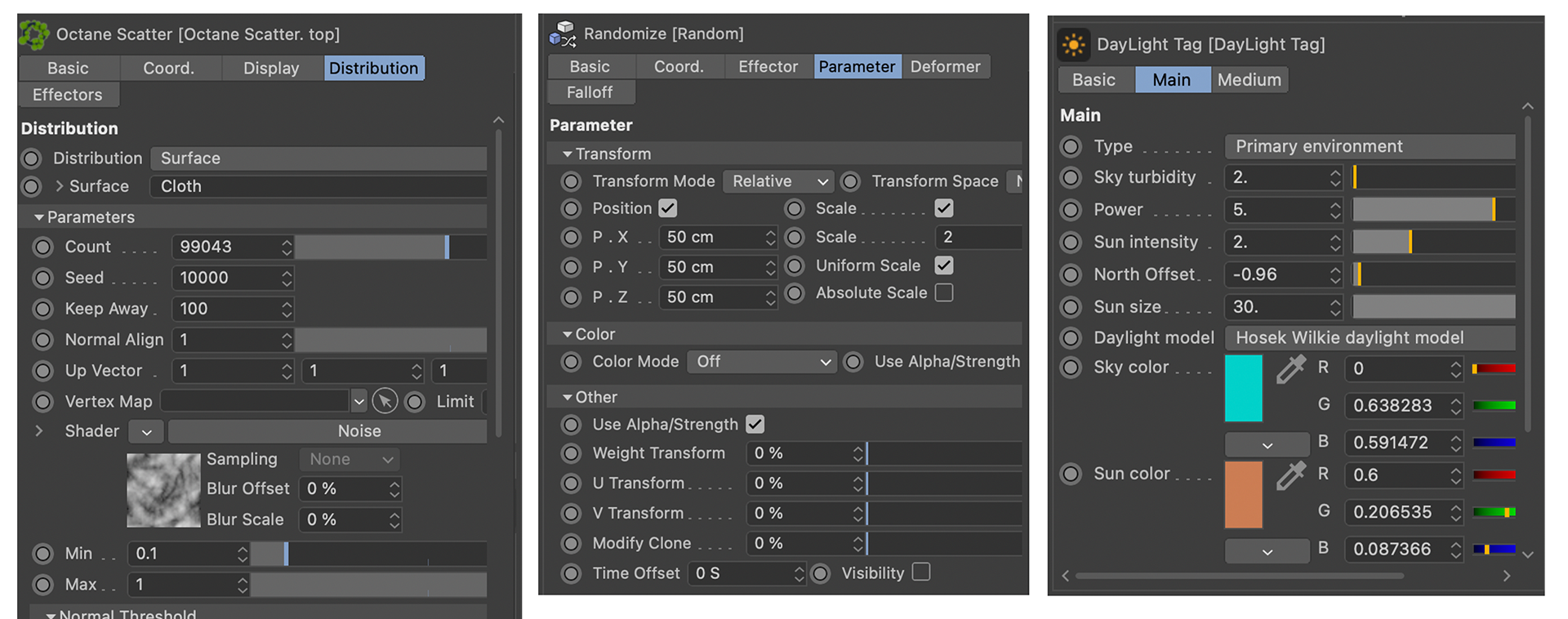
Task: Enable the Absolute Scale checkbox
Action: coord(944,292)
